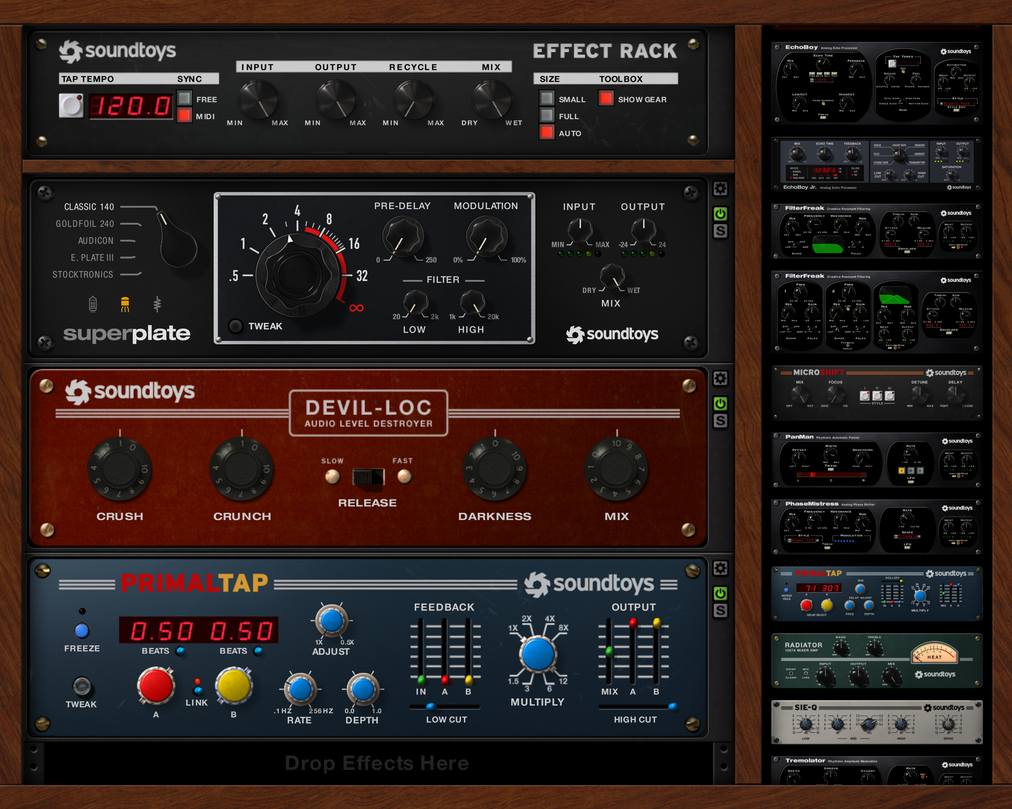Click the Low Cut slider
This screenshot has width=1012, height=809.
click(x=445, y=707)
